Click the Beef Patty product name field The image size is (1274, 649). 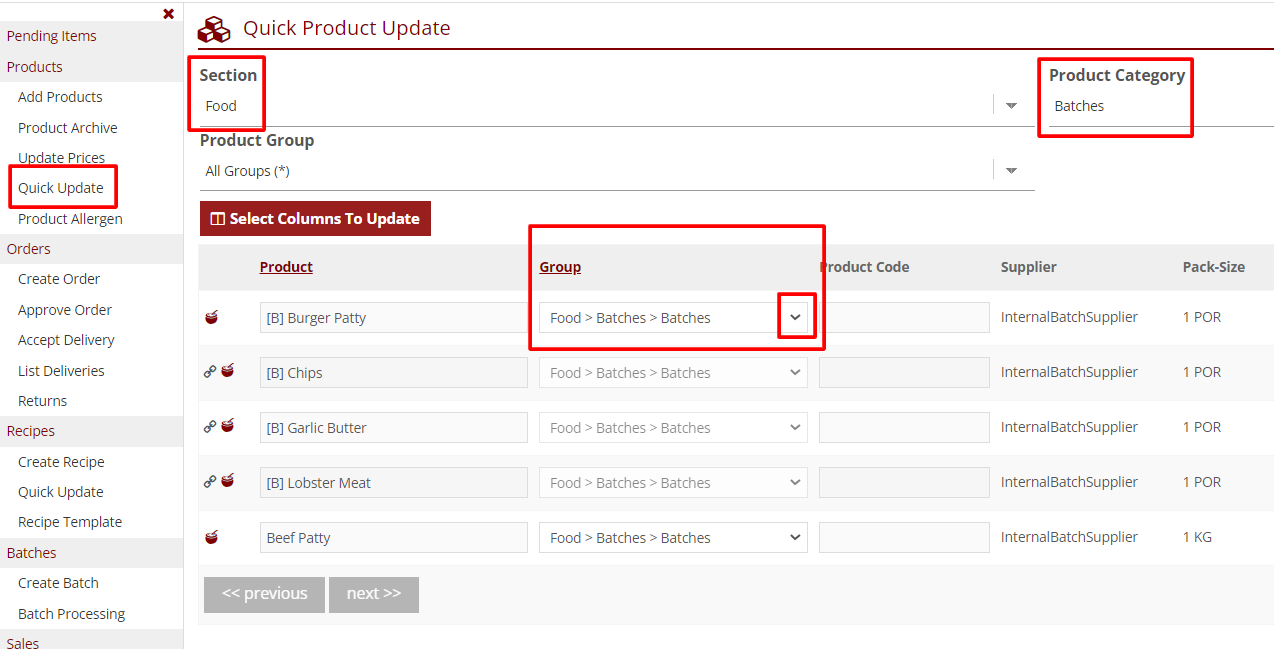393,538
